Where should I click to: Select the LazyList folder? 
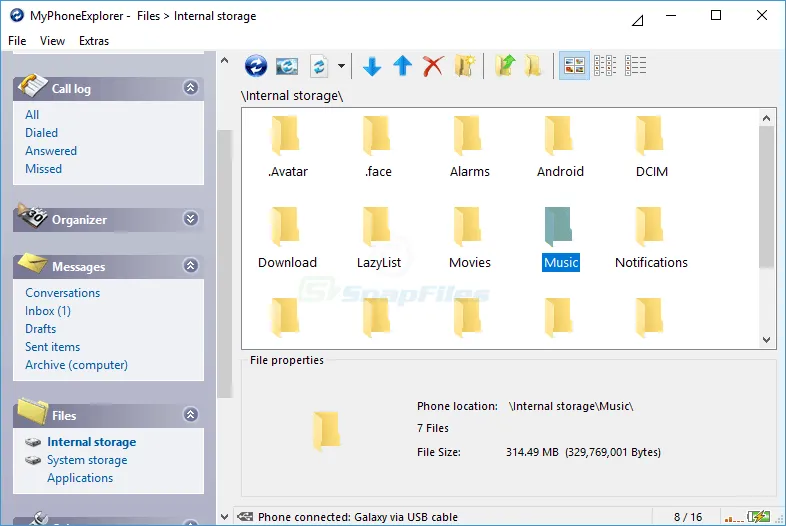coord(378,238)
